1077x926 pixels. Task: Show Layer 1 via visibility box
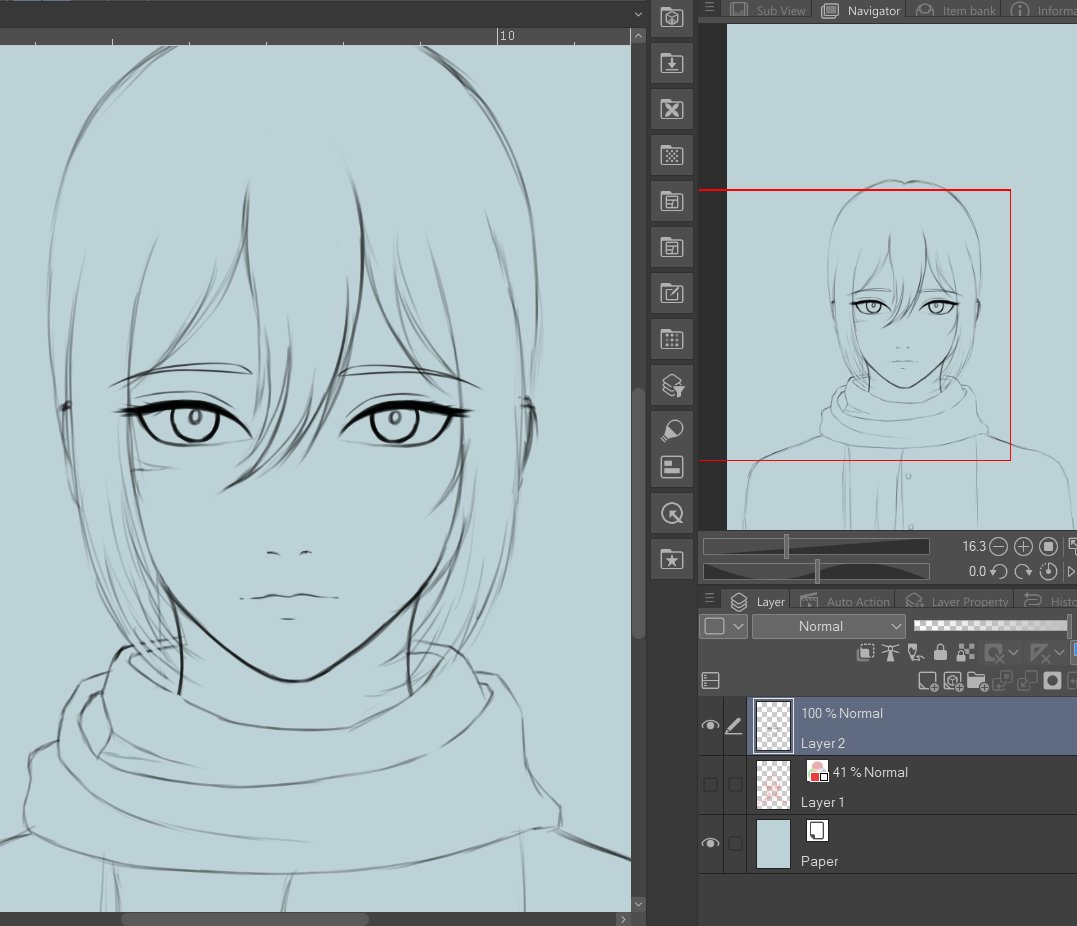(711, 784)
